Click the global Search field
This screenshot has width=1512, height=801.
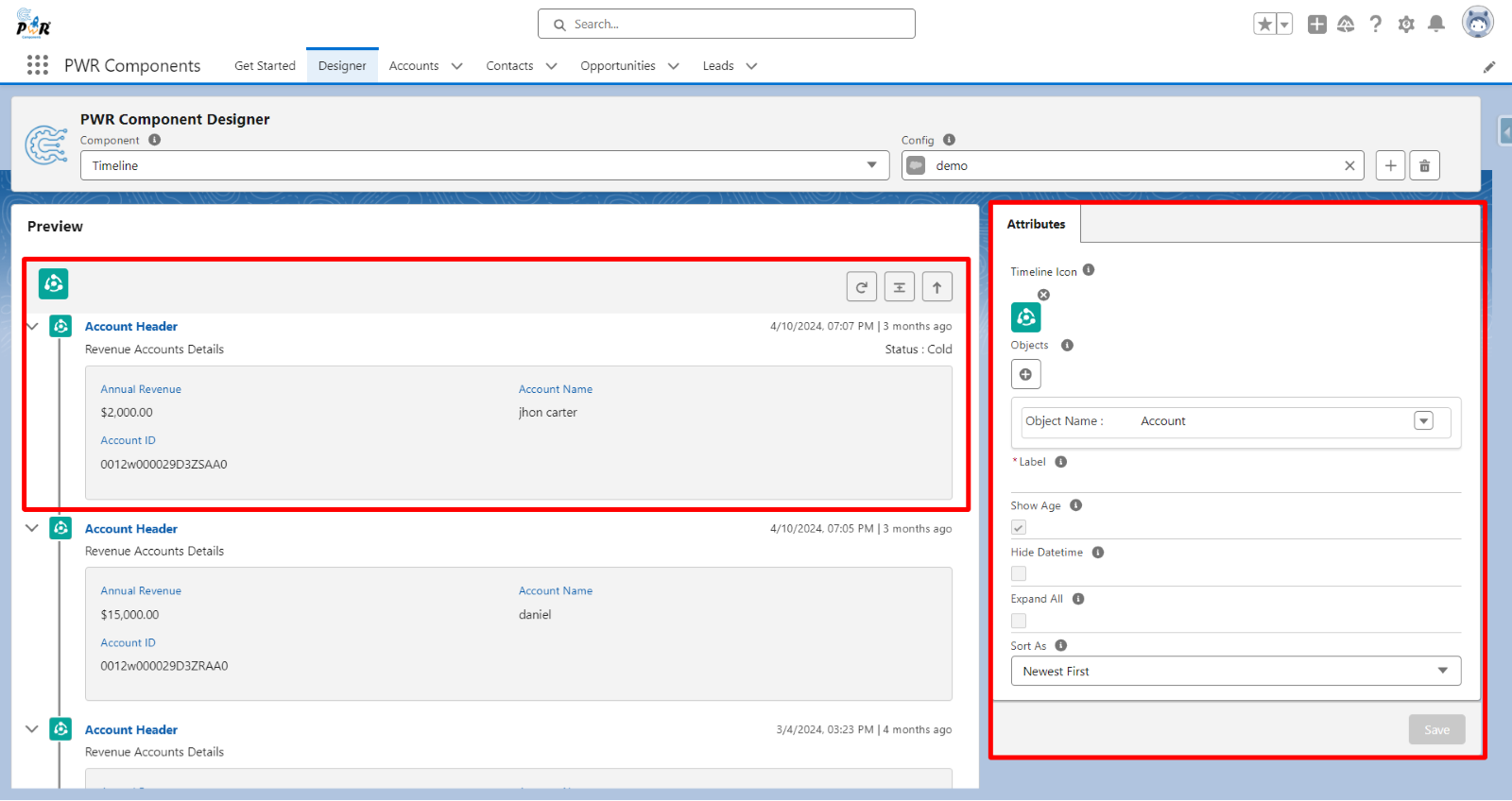727,24
